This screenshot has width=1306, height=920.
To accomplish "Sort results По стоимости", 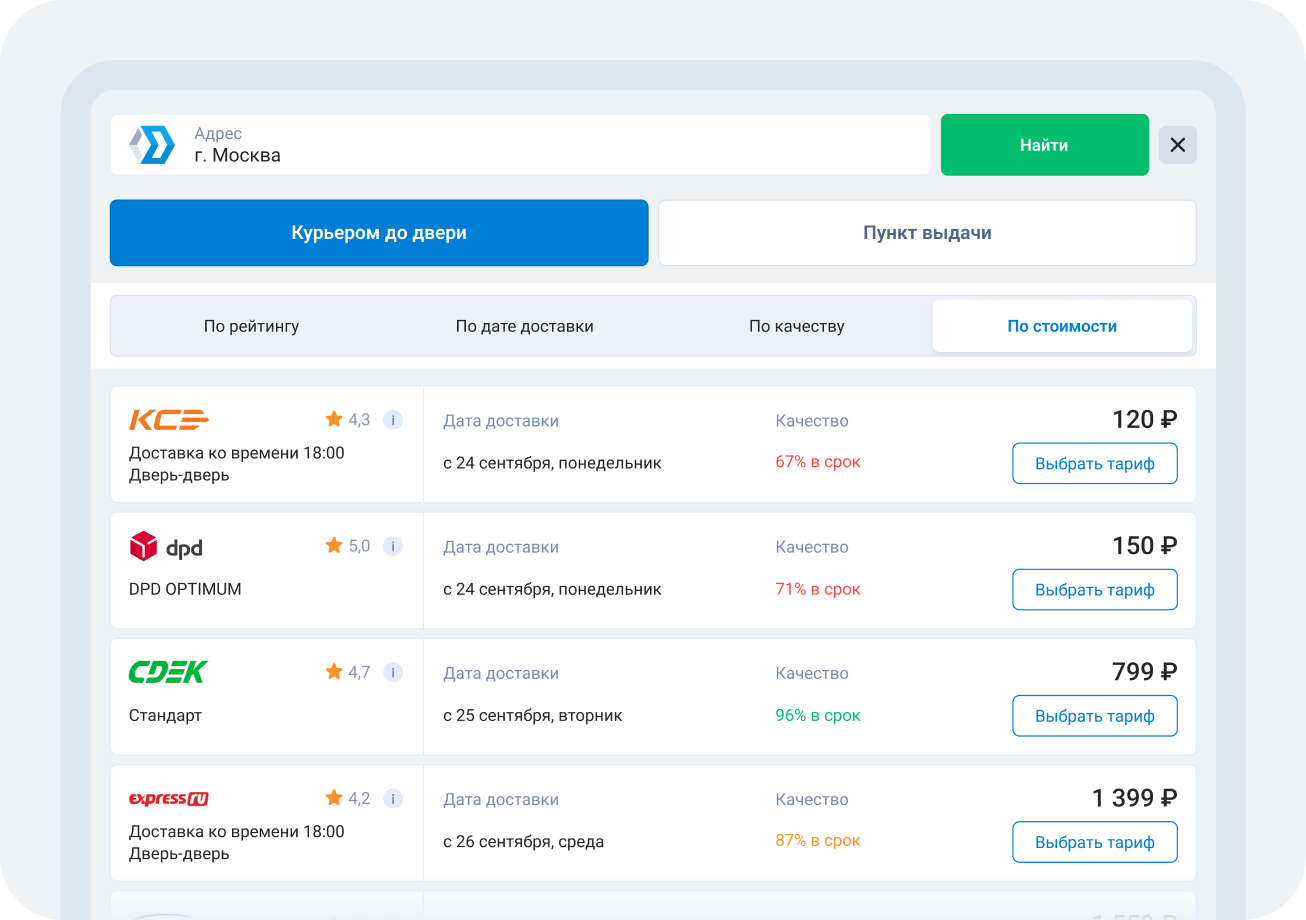I will pyautogui.click(x=1062, y=326).
